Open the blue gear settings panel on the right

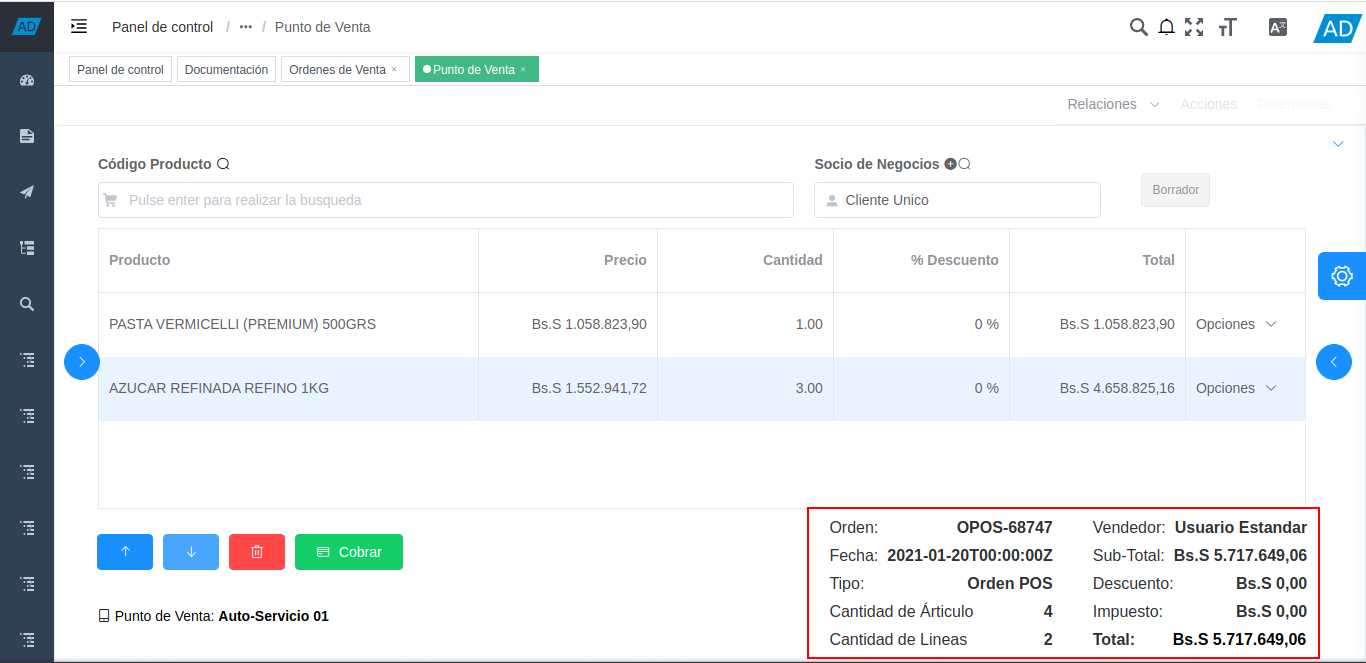(1341, 276)
